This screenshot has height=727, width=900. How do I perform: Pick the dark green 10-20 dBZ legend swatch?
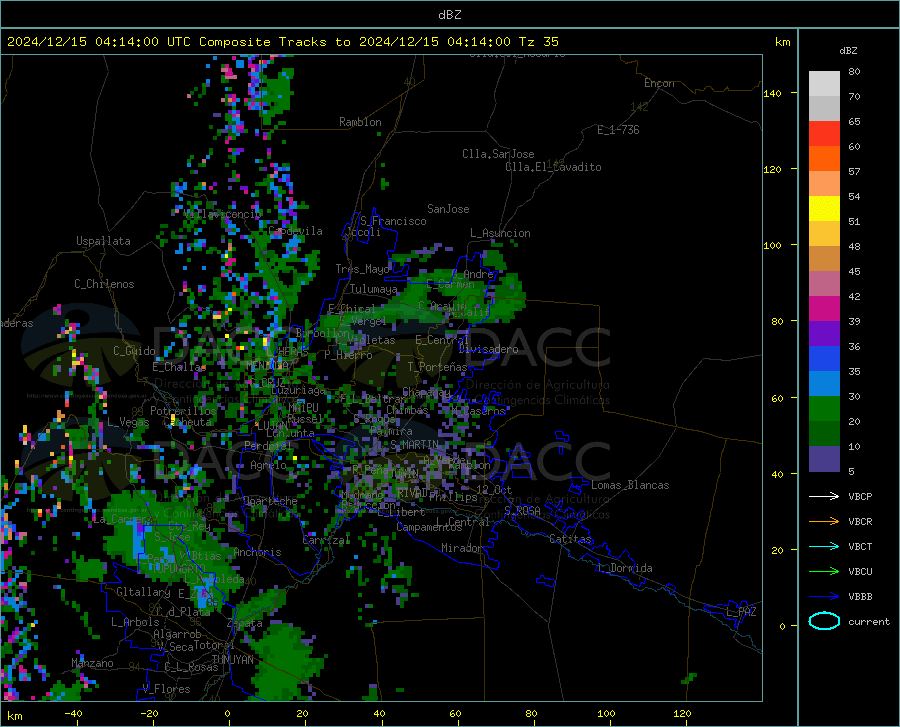click(x=824, y=434)
